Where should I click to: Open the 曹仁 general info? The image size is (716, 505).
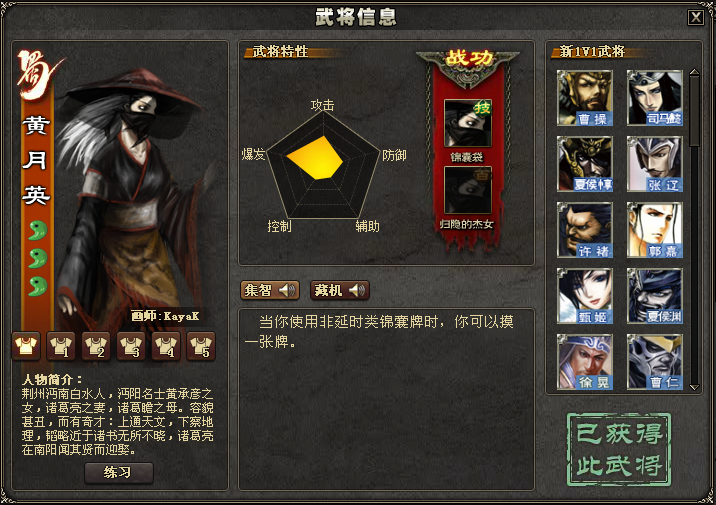(x=655, y=362)
